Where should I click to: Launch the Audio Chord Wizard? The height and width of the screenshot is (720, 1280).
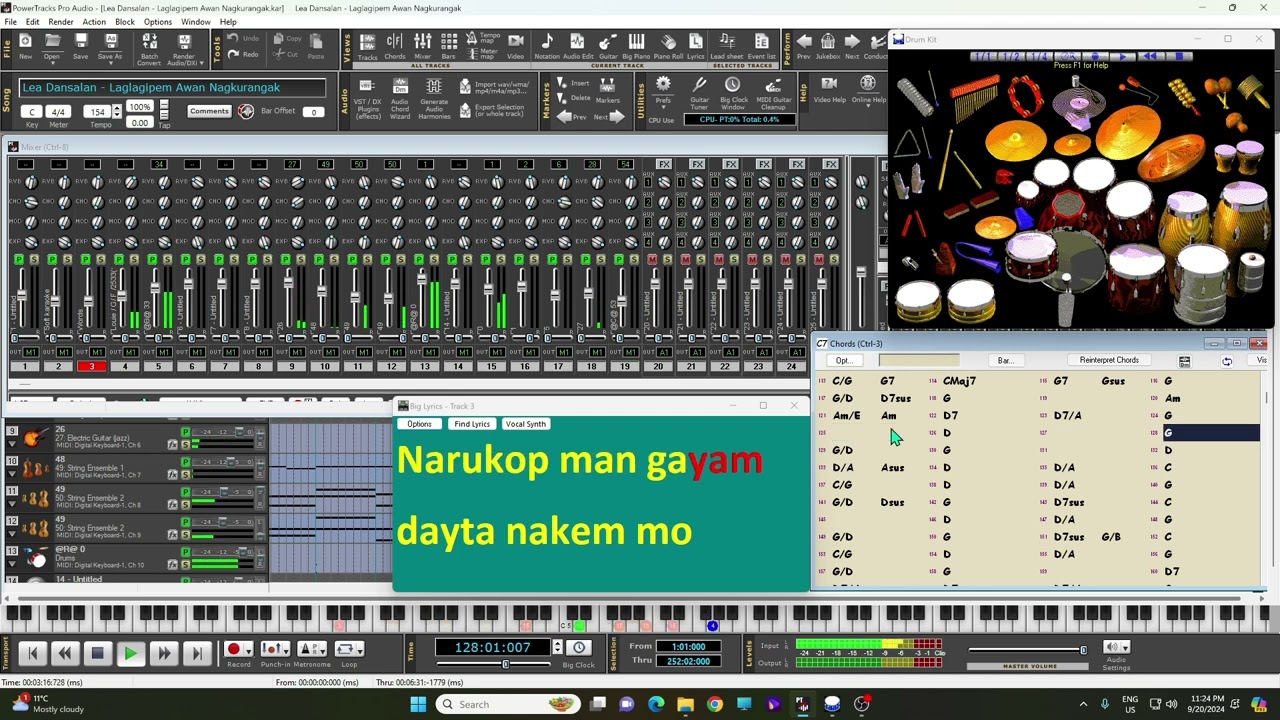[x=400, y=99]
